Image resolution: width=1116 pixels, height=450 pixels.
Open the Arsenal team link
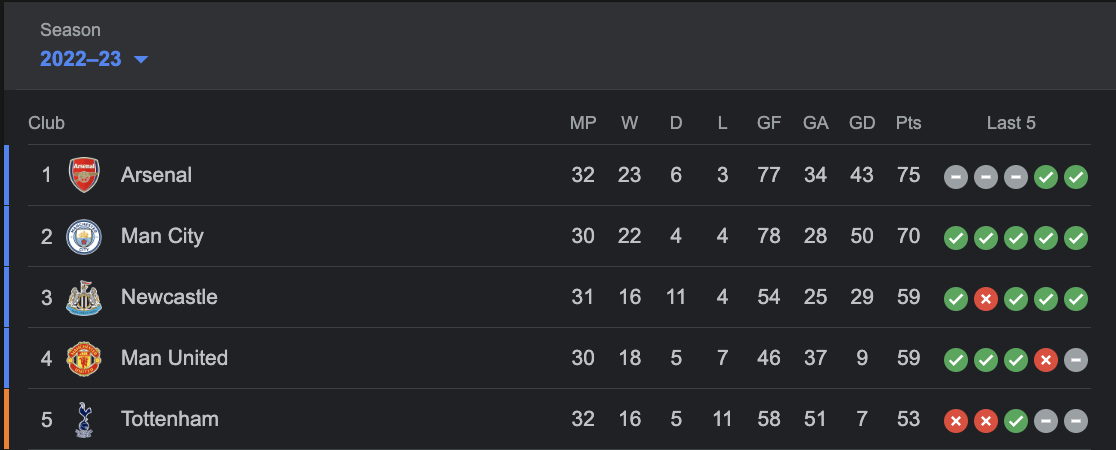click(156, 175)
